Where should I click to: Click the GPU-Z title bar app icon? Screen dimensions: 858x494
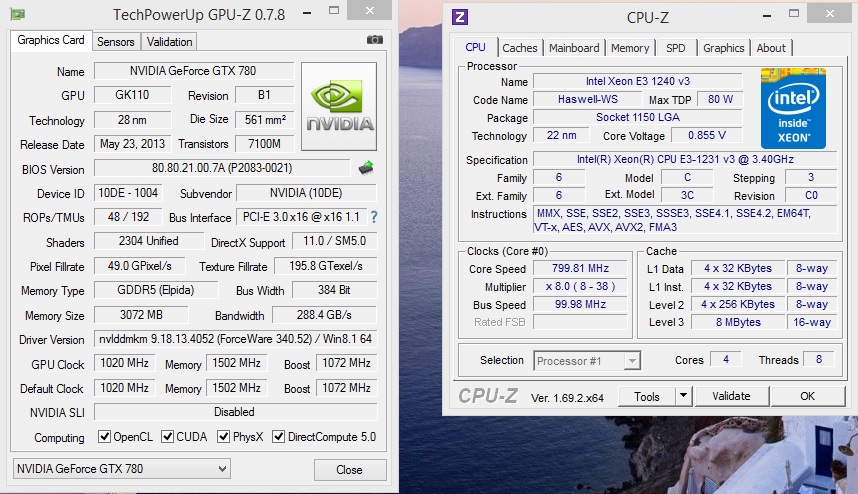click(x=18, y=14)
